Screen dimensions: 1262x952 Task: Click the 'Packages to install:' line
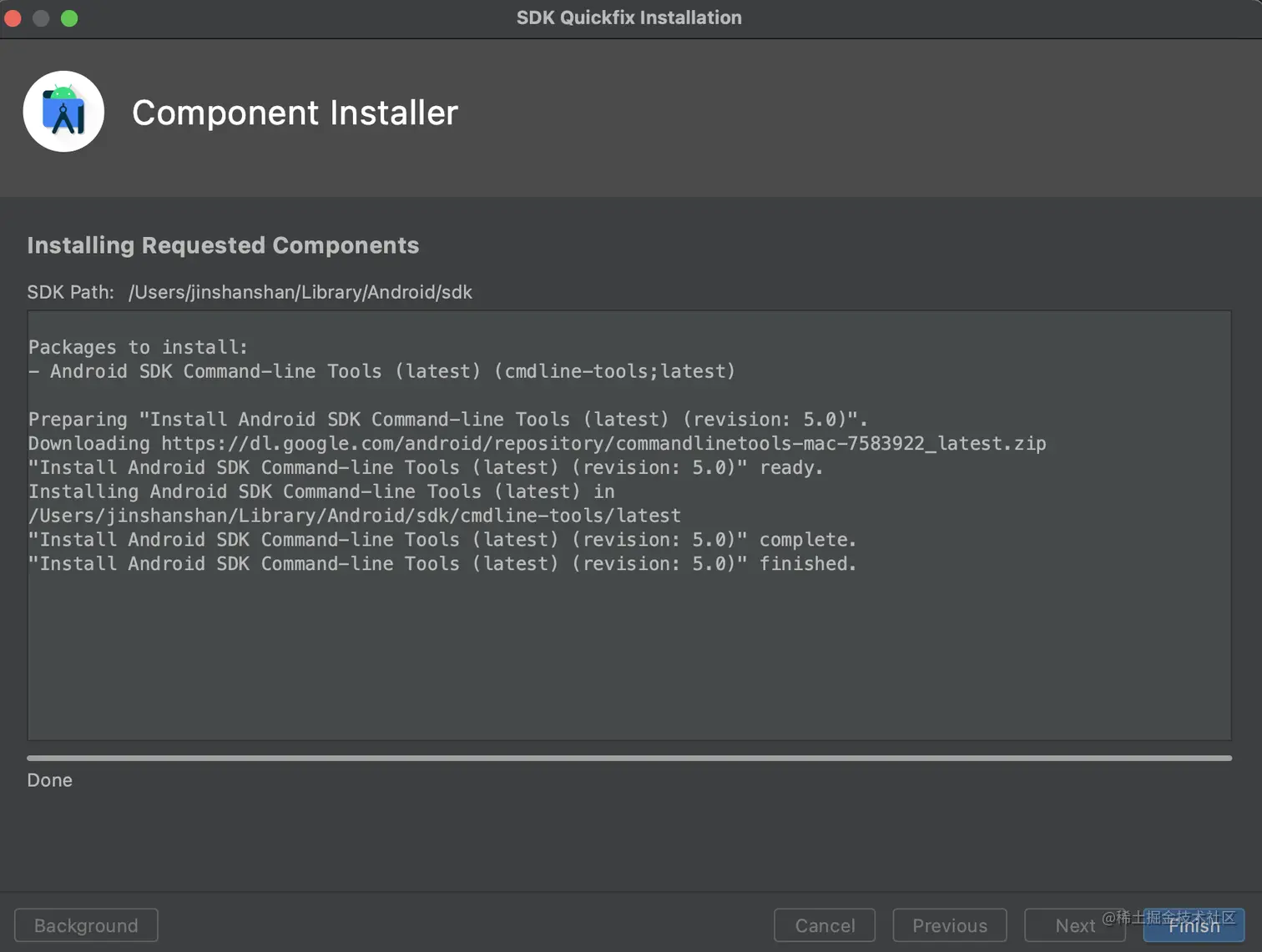pos(139,347)
